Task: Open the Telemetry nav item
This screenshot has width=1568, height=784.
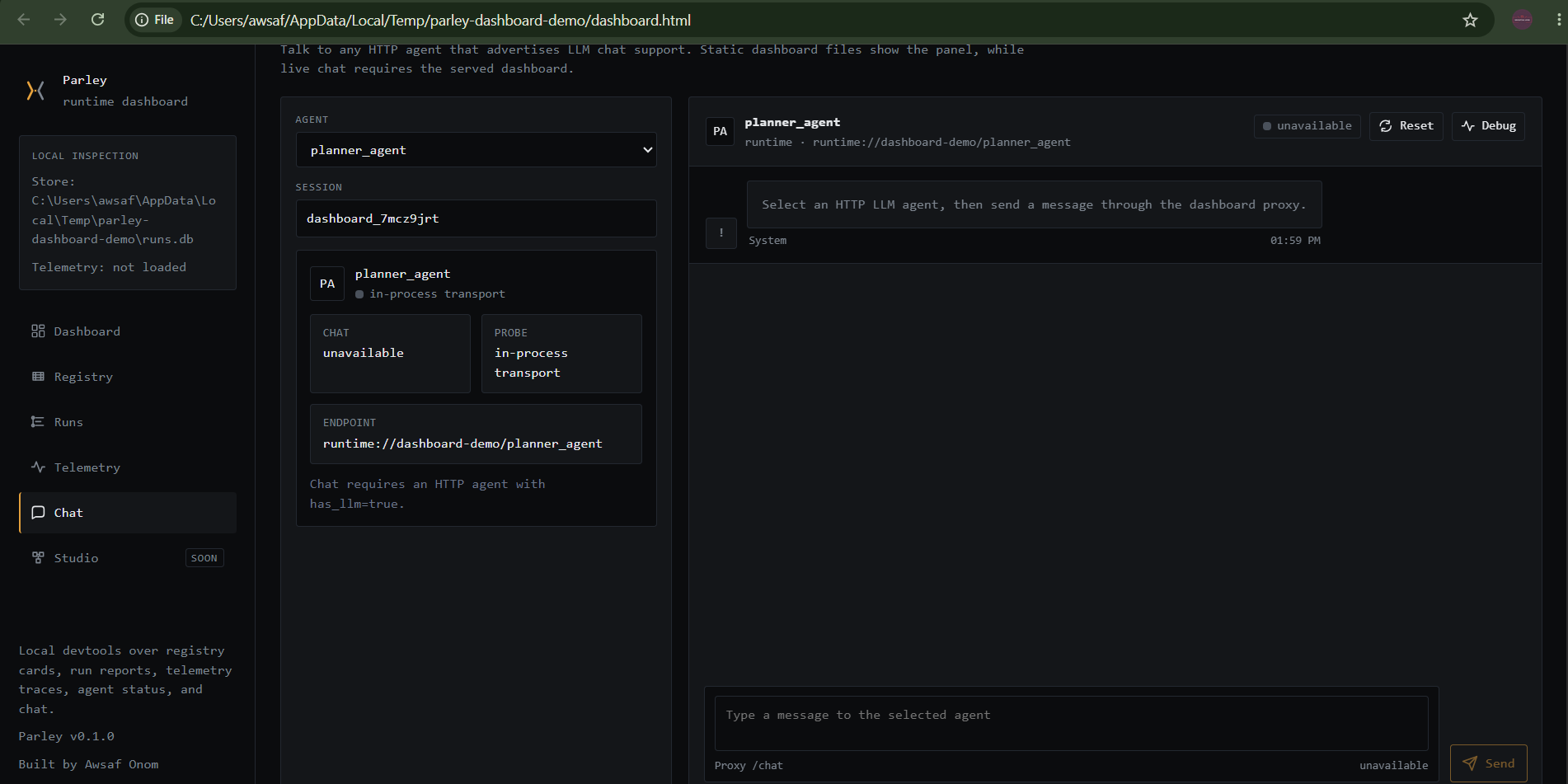Action: click(128, 467)
